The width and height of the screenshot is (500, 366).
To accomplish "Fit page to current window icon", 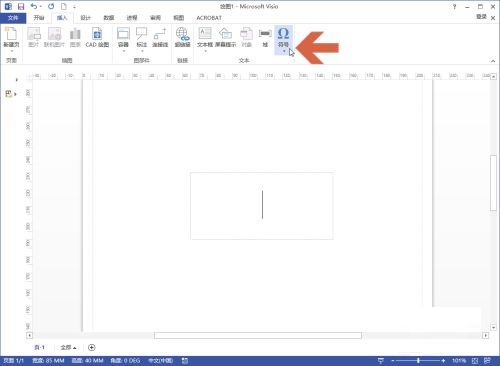I will [x=475, y=360].
